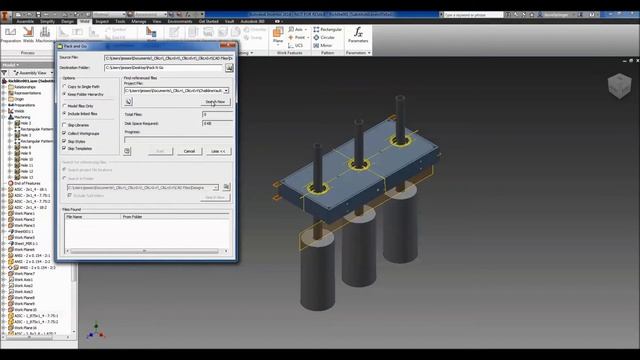The image size is (640, 360).
Task: Enable the Skip Libraries checkbox
Action: coord(64,125)
